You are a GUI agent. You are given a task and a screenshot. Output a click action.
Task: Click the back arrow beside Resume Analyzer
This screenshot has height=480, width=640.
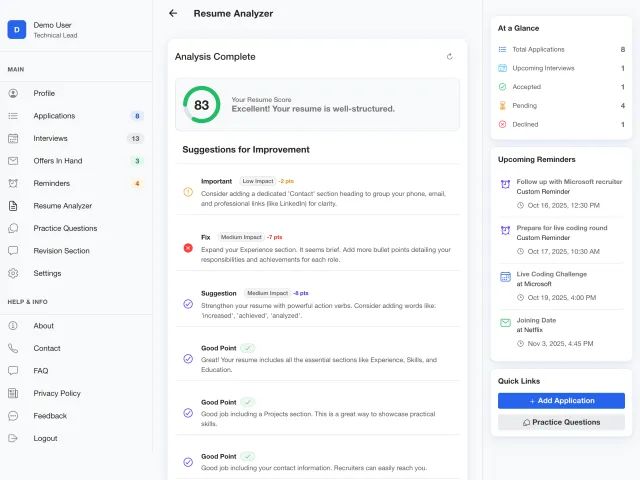(x=173, y=13)
